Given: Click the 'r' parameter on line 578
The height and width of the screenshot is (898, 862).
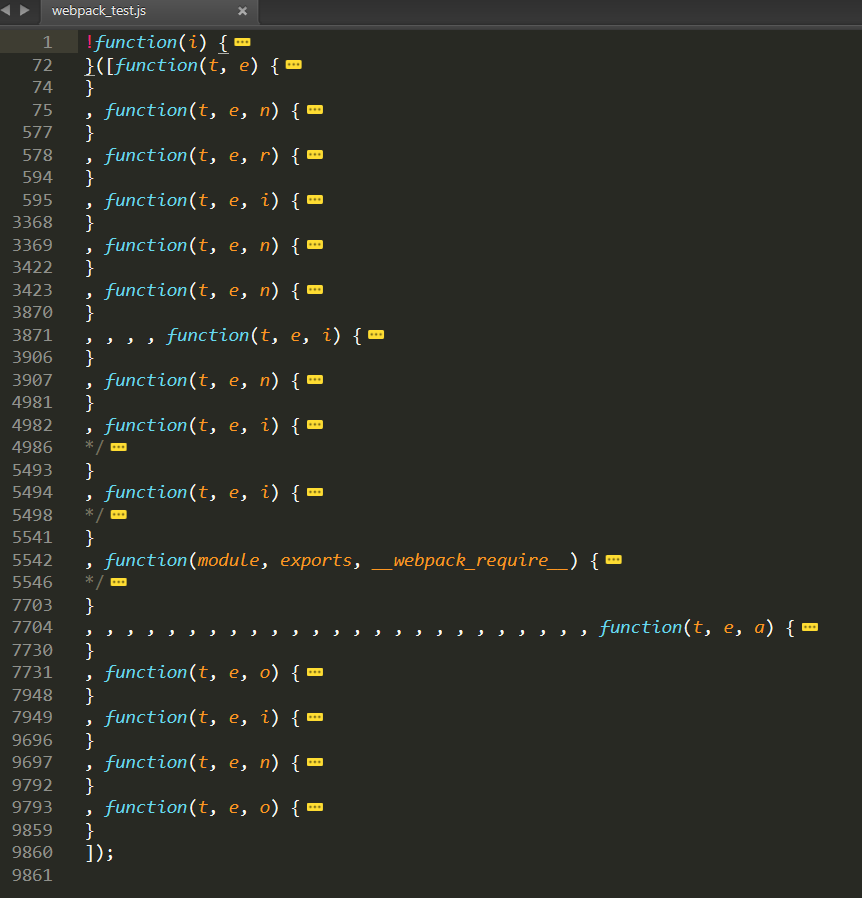Looking at the screenshot, I should point(265,155).
